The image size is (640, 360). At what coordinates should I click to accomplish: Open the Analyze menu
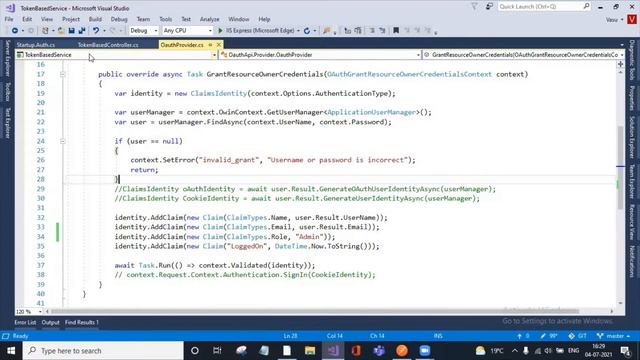(x=209, y=19)
